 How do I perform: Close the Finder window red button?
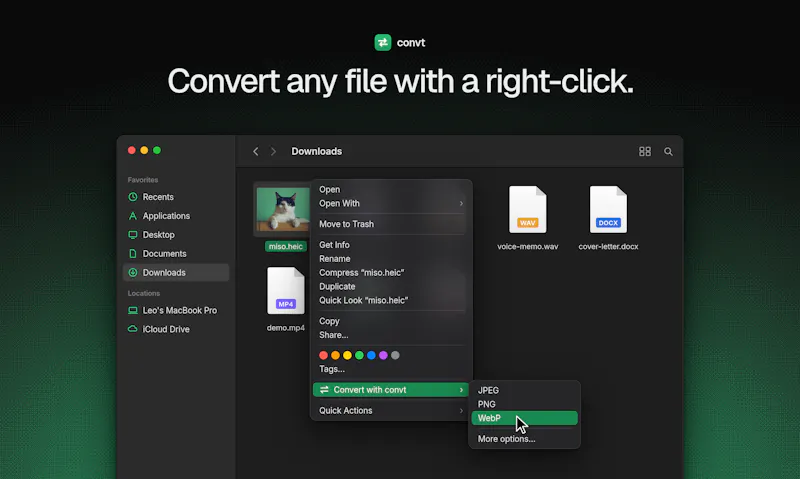point(132,150)
